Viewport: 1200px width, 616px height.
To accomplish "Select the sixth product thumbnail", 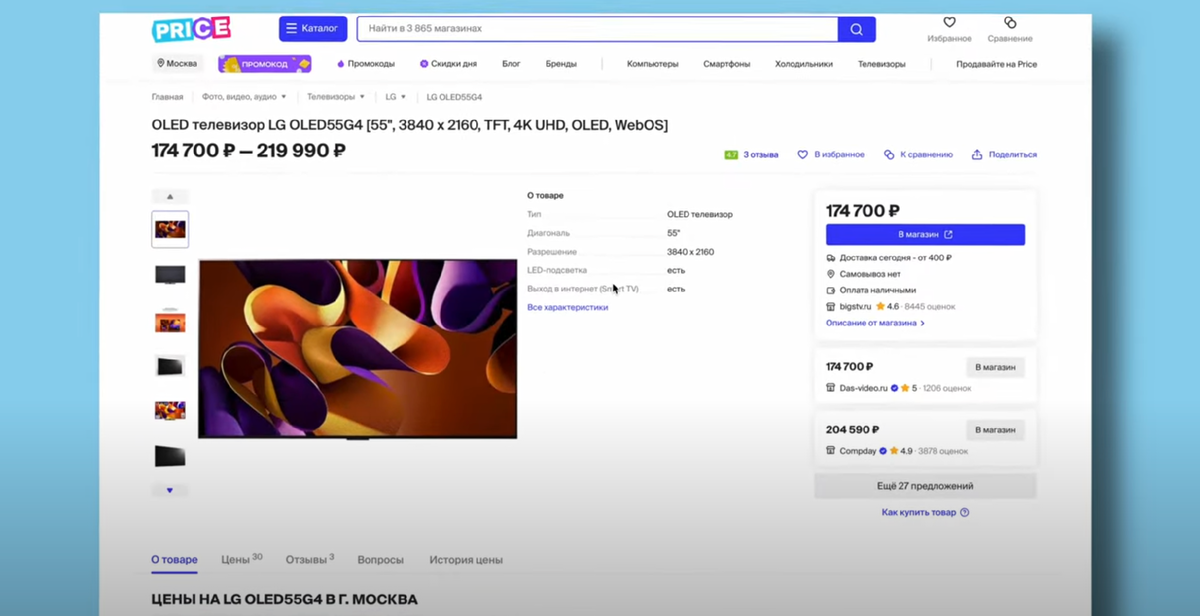I will point(170,455).
